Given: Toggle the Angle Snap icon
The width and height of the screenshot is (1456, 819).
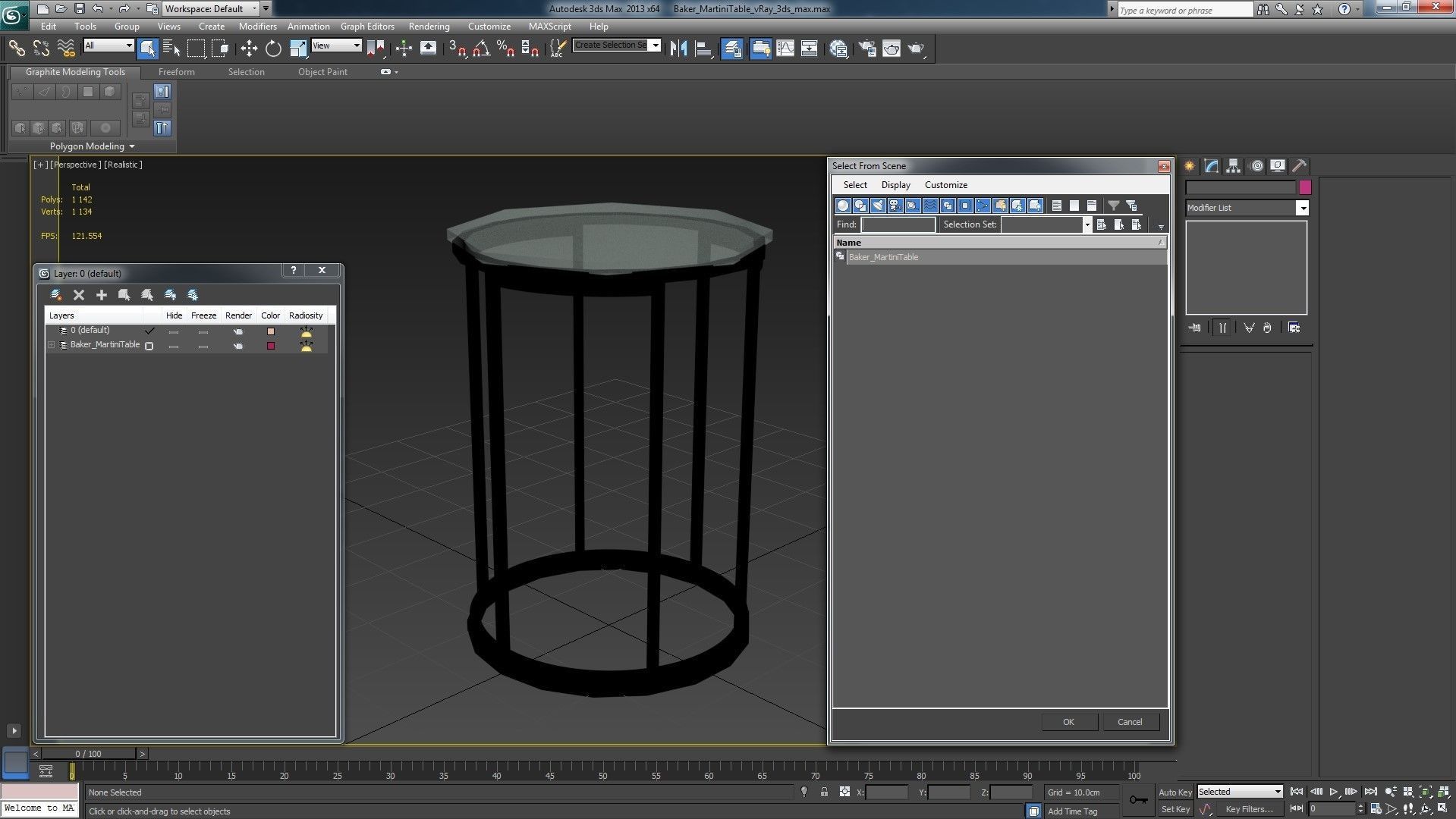Looking at the screenshot, I should (481, 49).
